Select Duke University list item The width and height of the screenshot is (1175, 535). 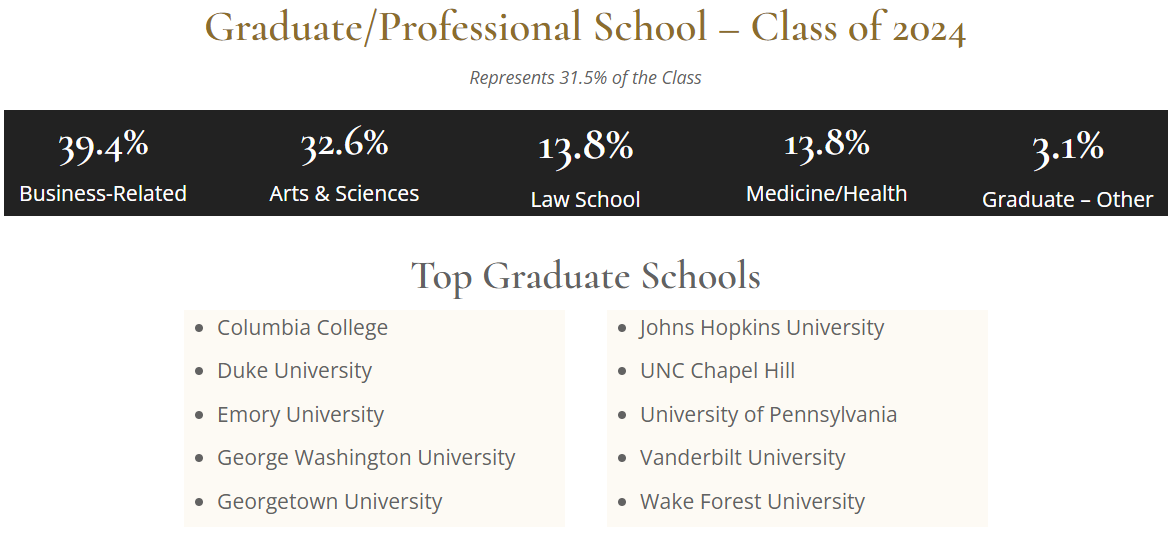point(294,371)
